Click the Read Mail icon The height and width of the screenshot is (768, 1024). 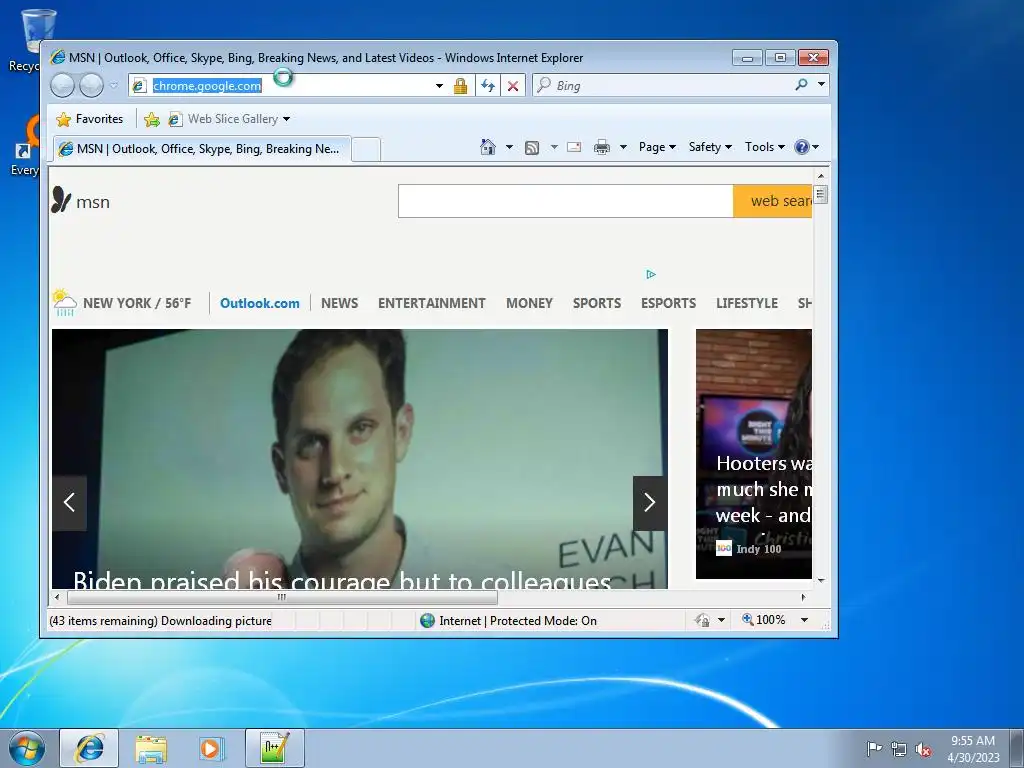pyautogui.click(x=574, y=147)
